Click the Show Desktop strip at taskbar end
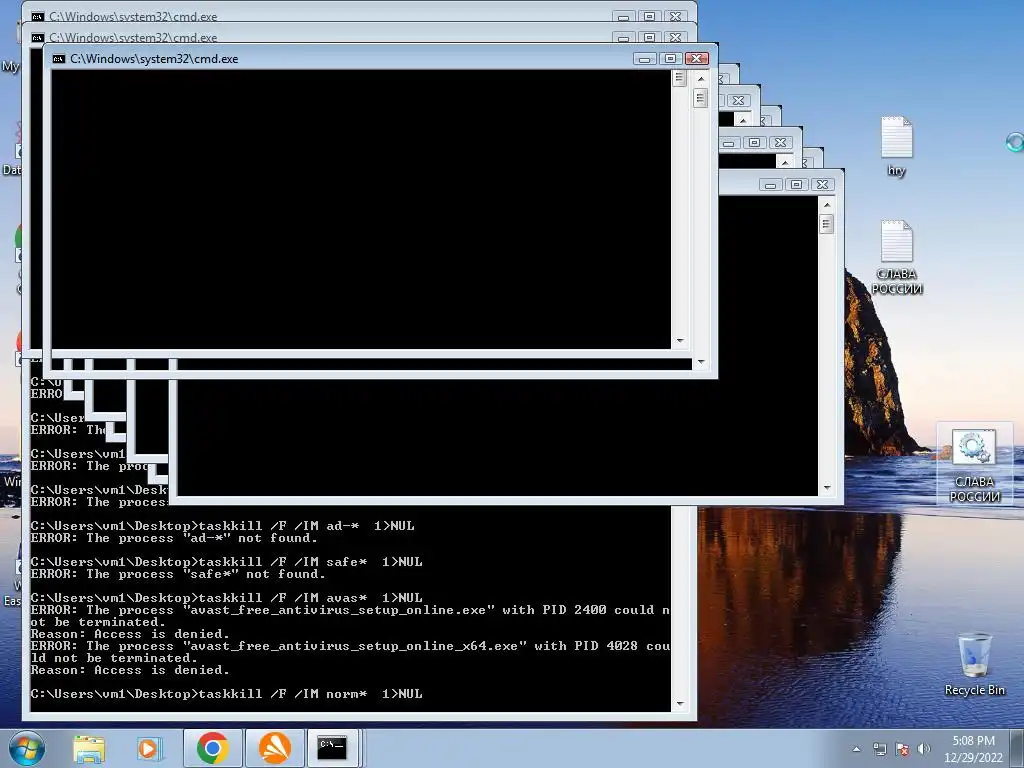The image size is (1024, 768). [x=1017, y=748]
